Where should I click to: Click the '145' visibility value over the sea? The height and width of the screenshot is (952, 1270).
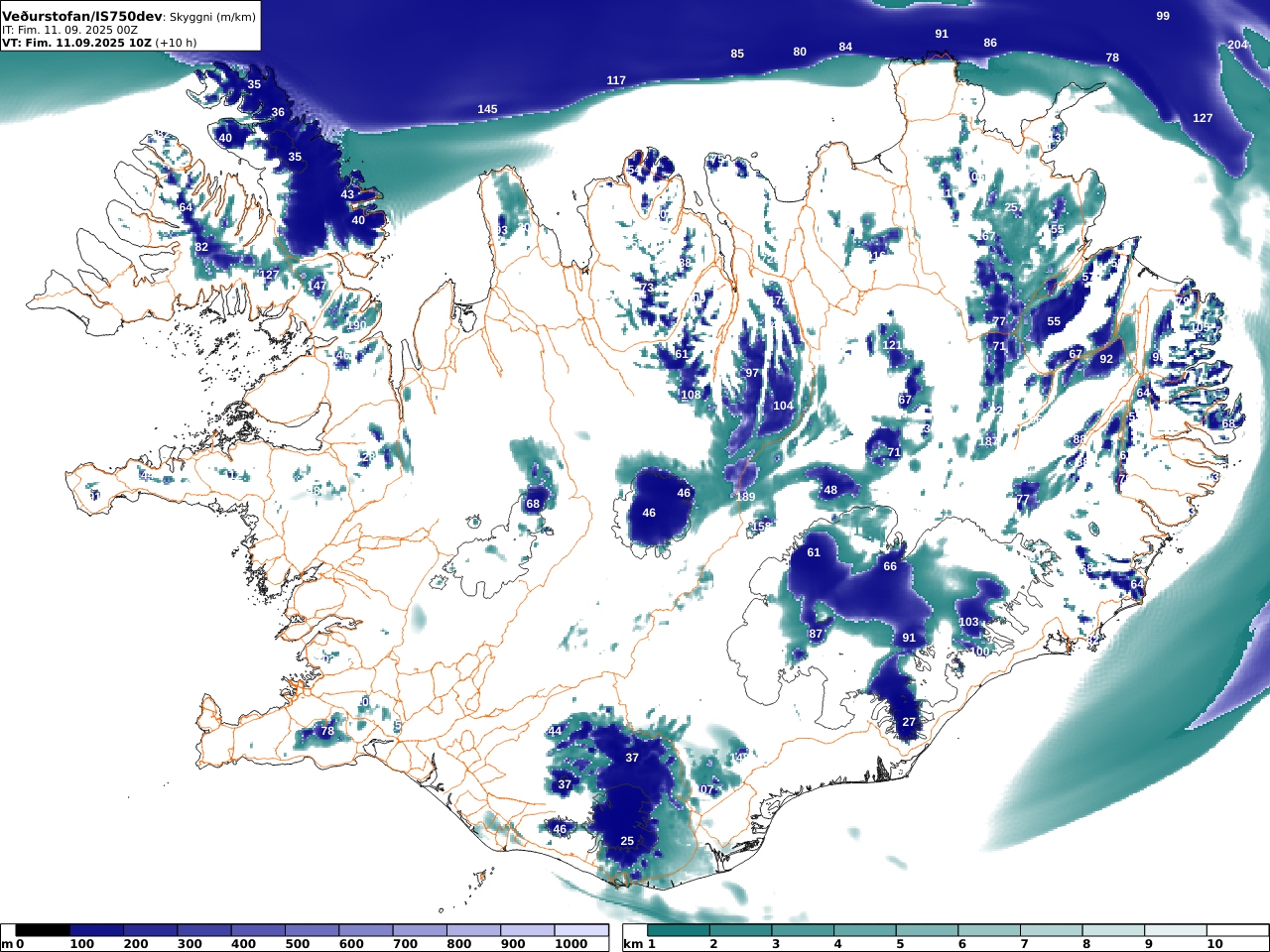[x=487, y=109]
